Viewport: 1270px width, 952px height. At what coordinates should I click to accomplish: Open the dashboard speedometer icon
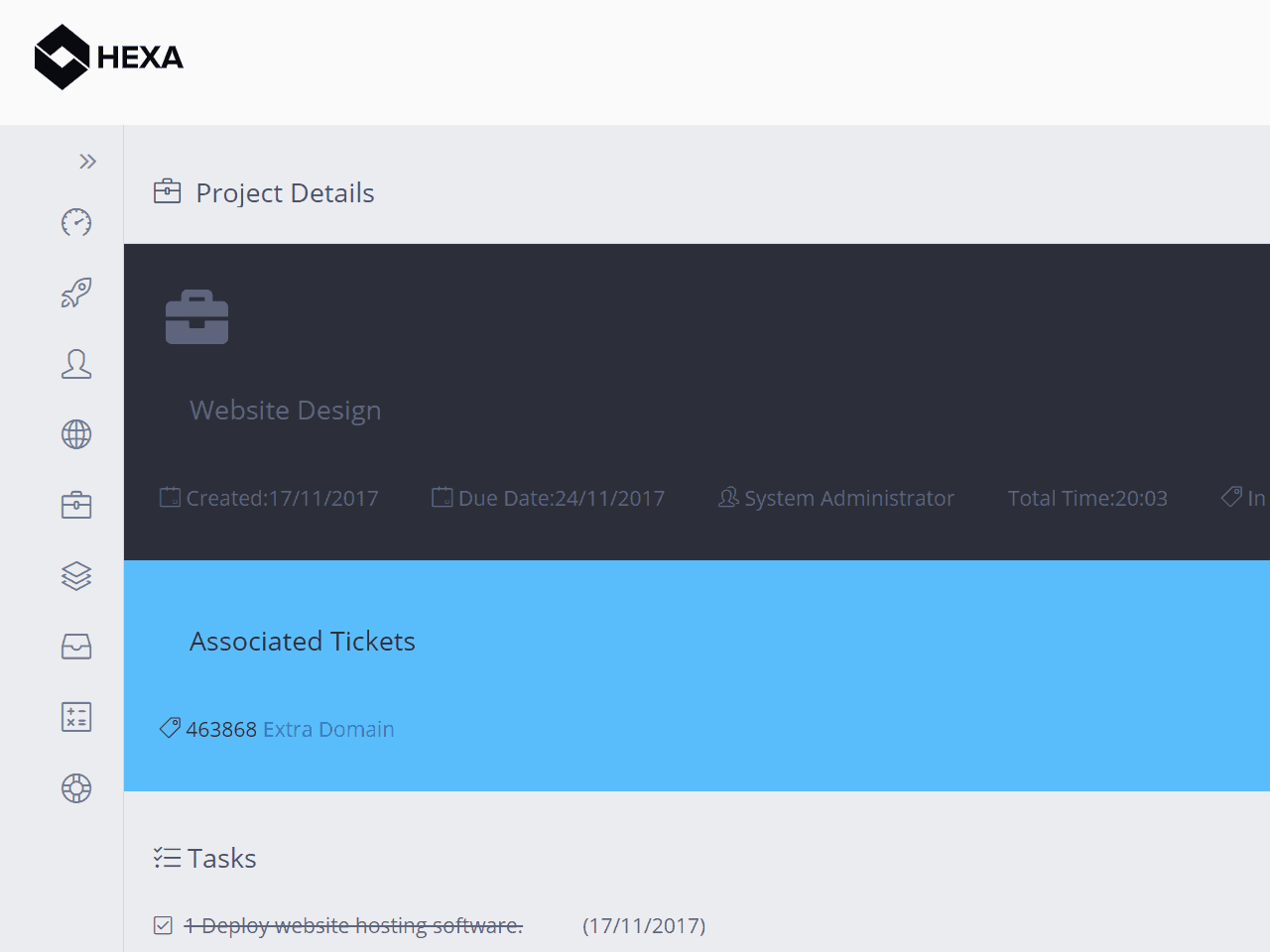(76, 222)
